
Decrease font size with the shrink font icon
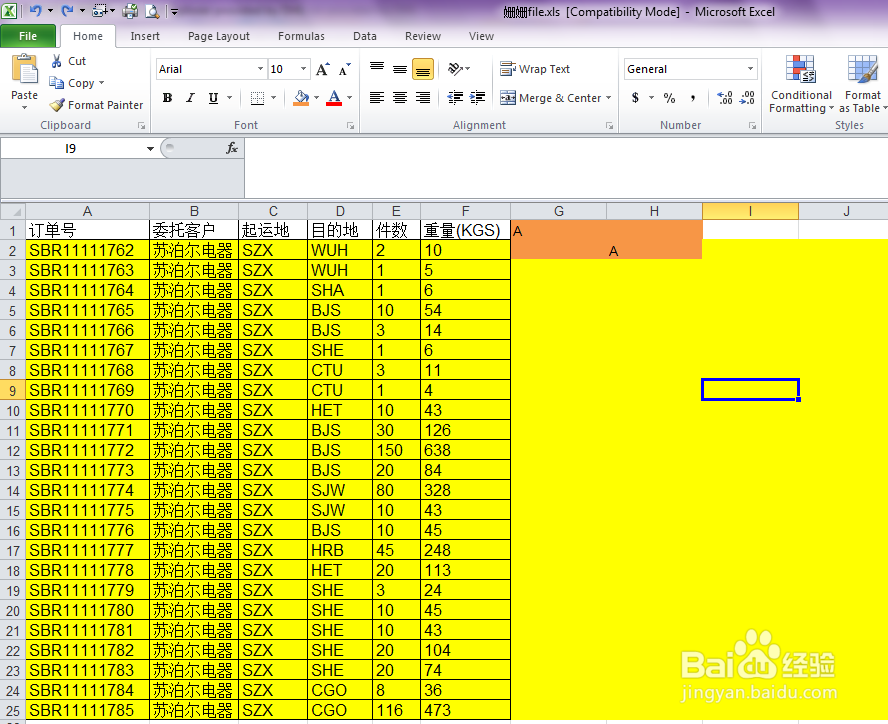344,69
